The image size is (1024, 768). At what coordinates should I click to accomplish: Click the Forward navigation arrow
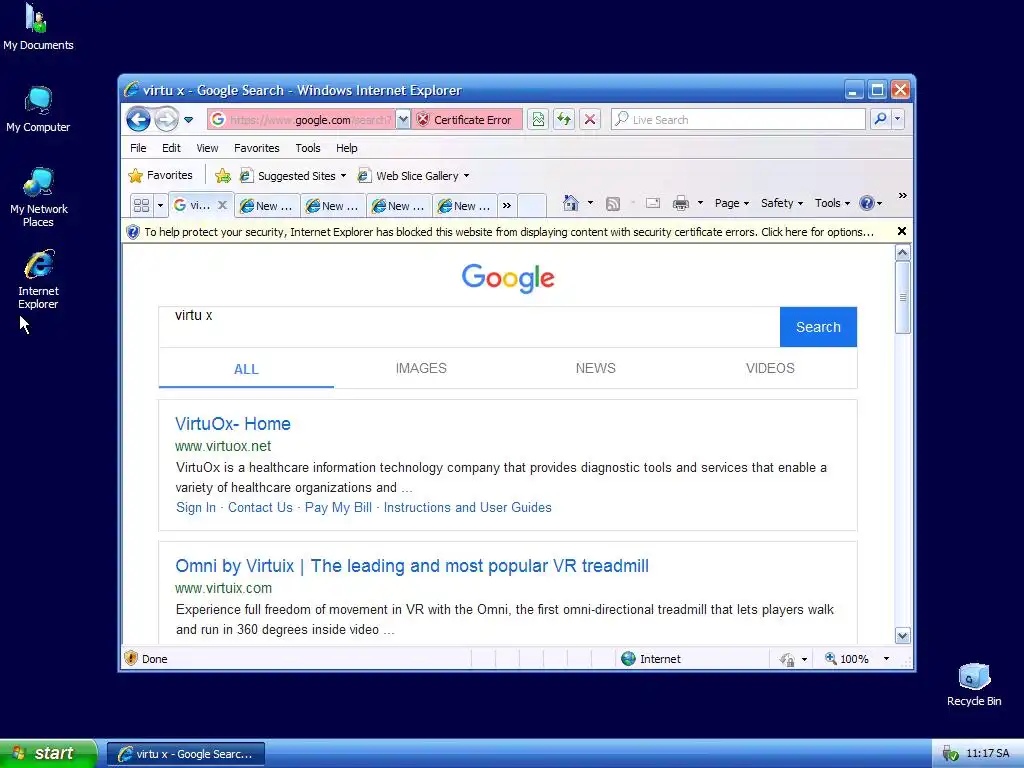[x=167, y=120]
